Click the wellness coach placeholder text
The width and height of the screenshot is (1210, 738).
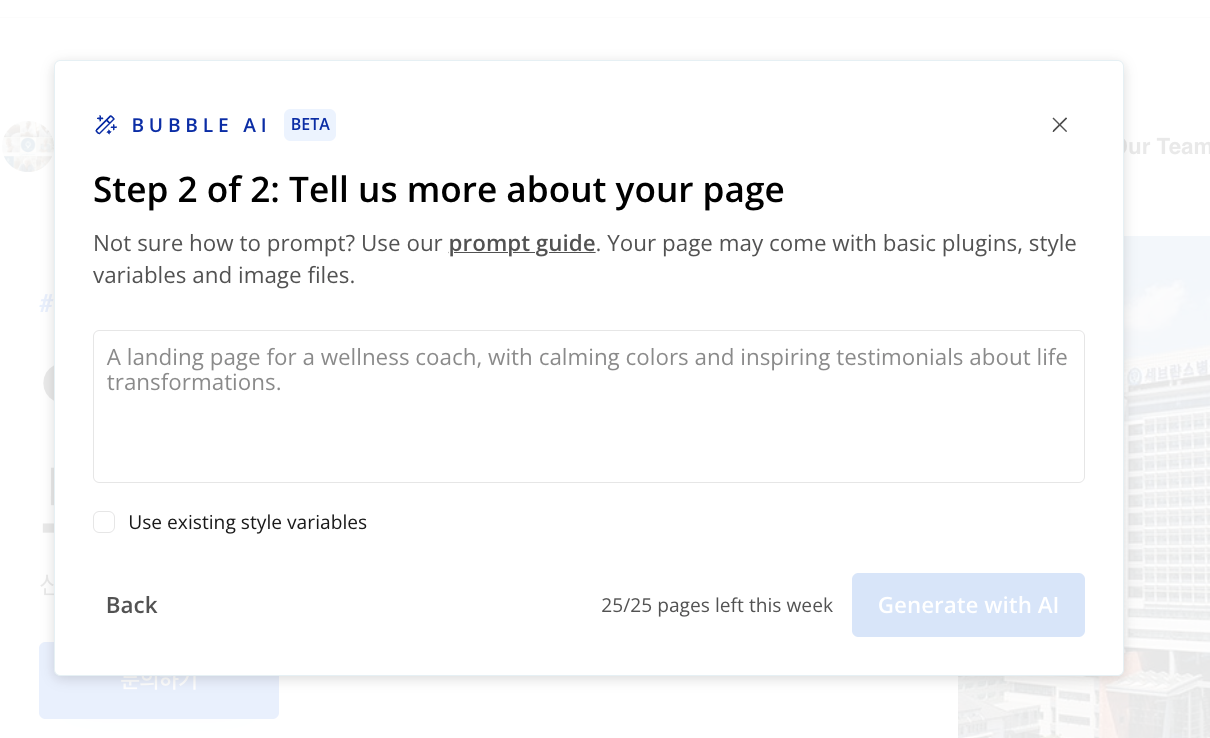(x=587, y=369)
